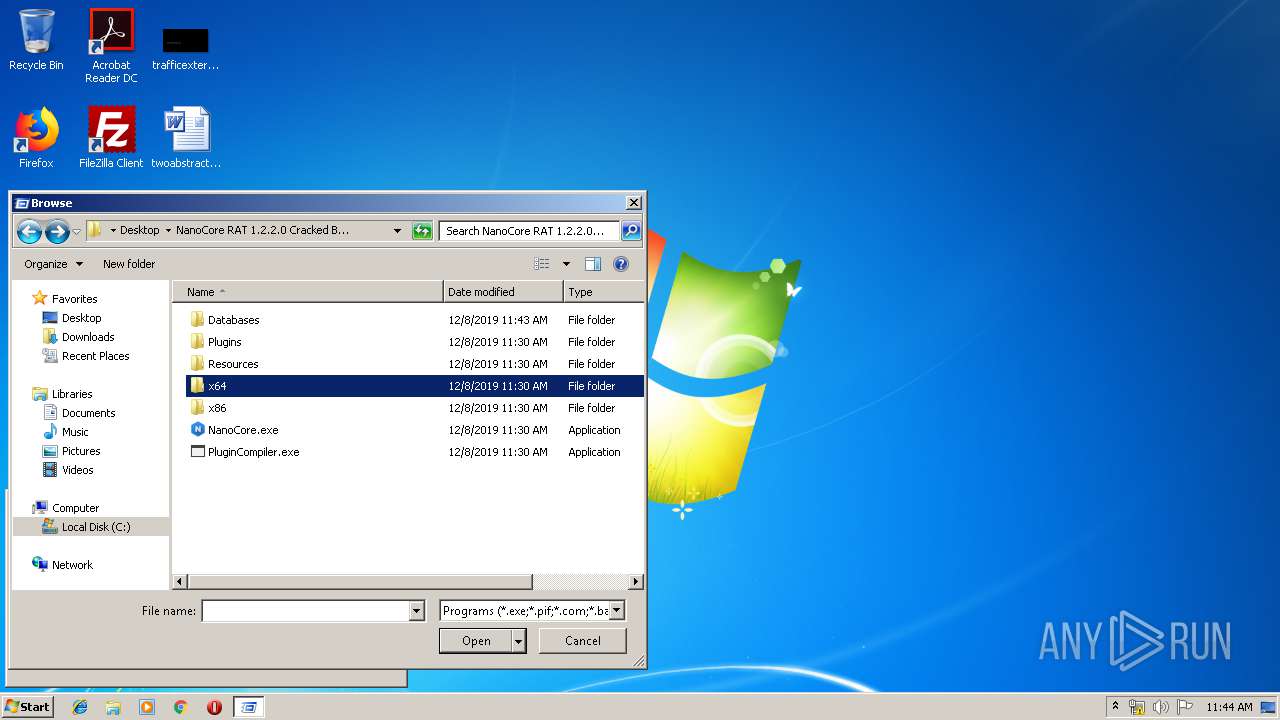Select the twoabstract Word document on desktop
The width and height of the screenshot is (1280, 720).
pos(186,137)
